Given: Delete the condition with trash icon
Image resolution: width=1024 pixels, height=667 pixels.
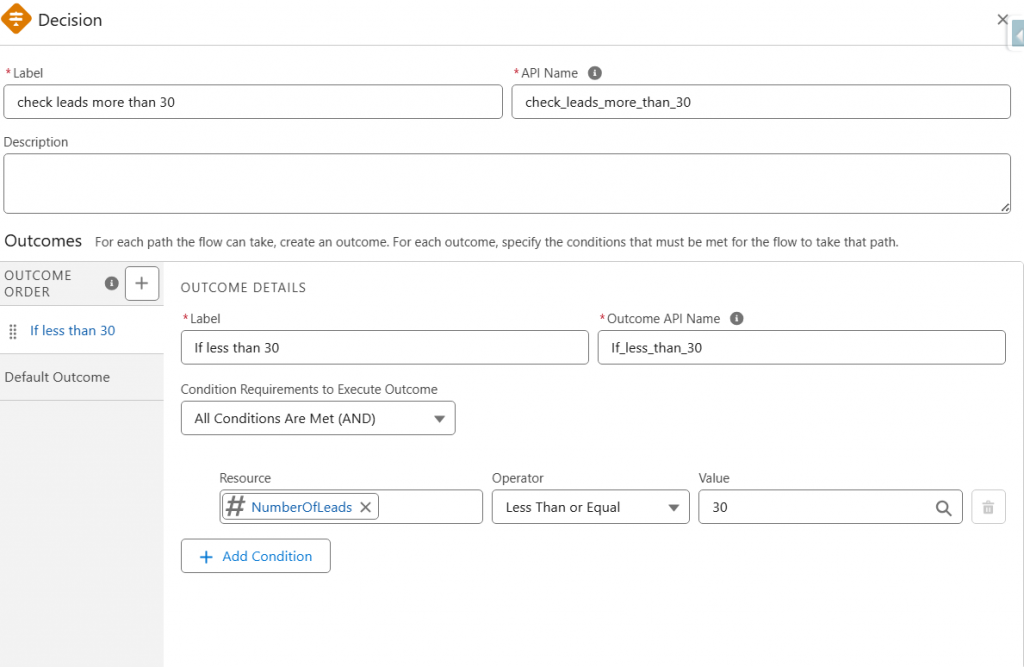Looking at the screenshot, I should pos(988,507).
